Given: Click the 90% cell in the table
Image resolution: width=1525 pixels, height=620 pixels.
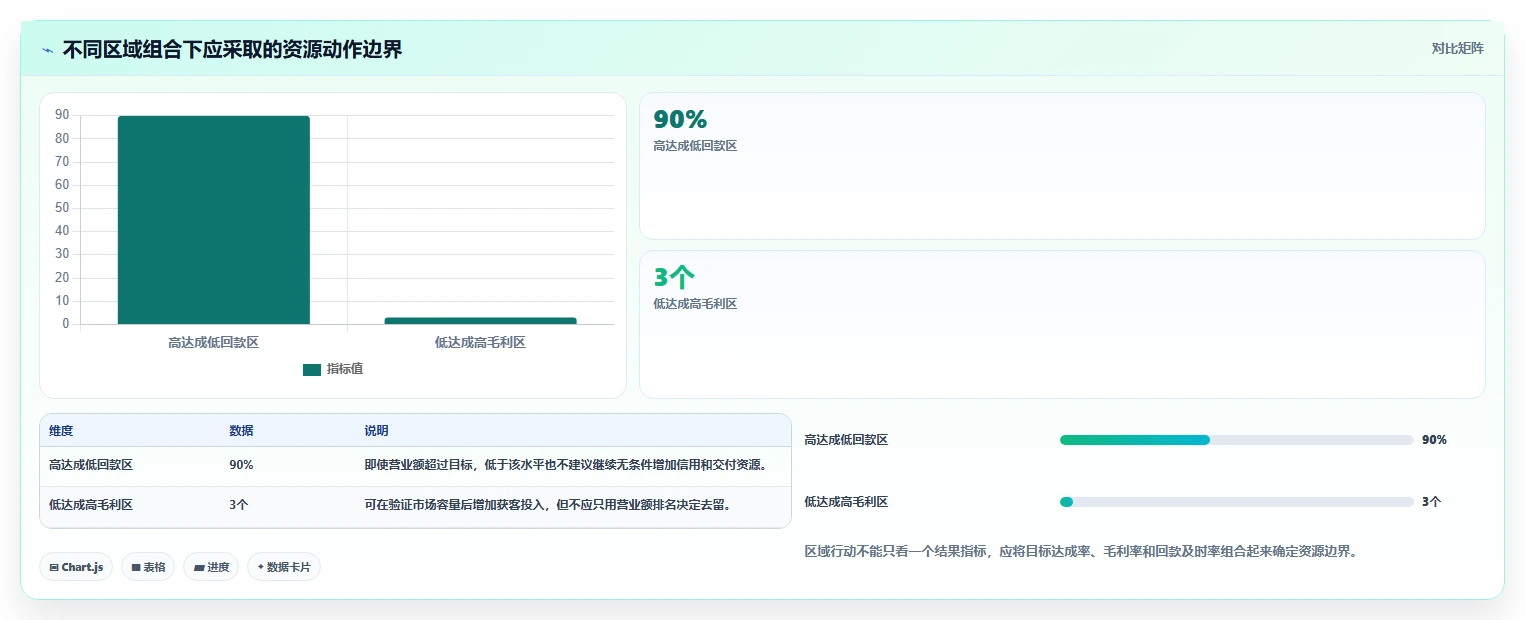Looking at the screenshot, I should click(x=241, y=465).
